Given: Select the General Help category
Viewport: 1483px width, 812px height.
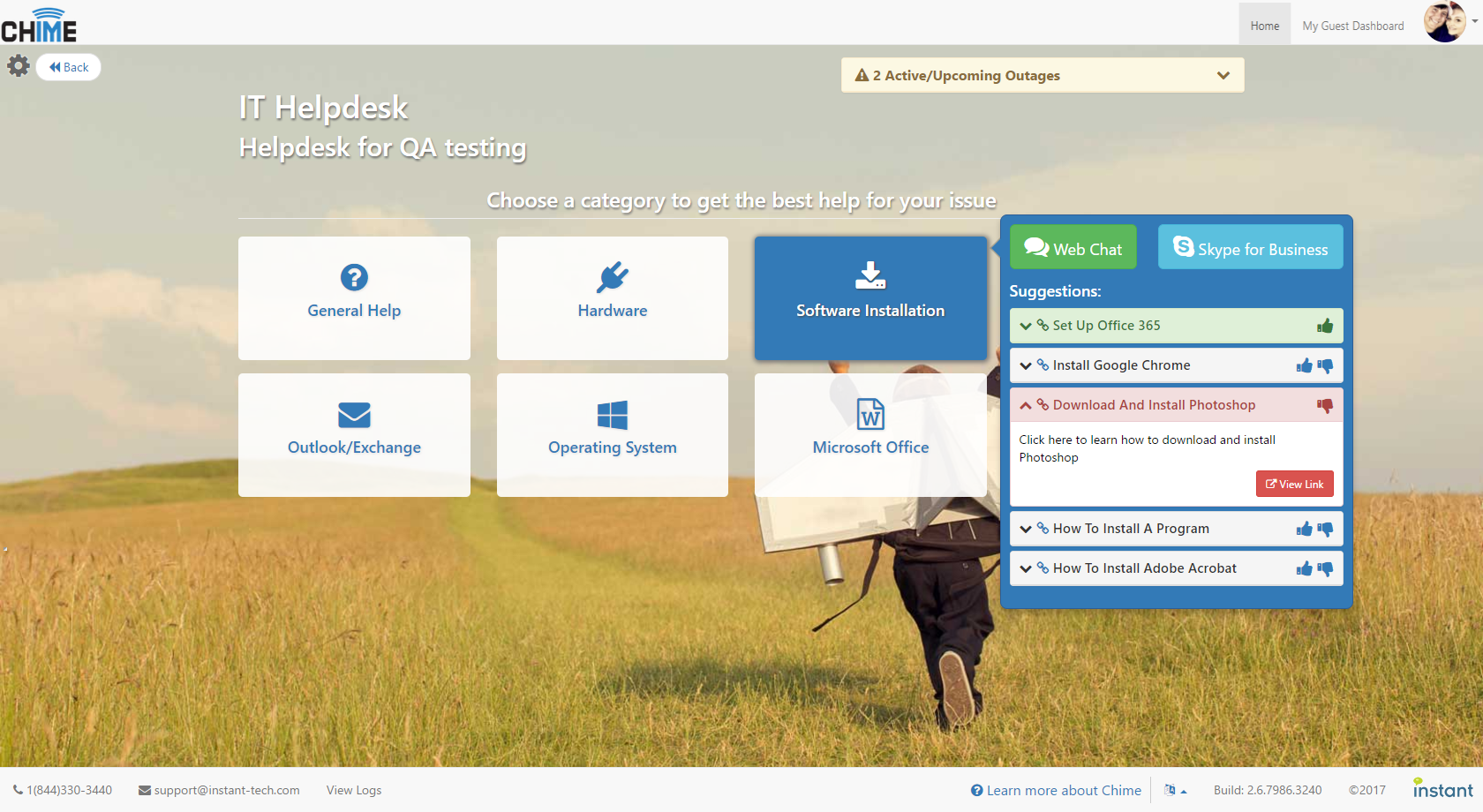Looking at the screenshot, I should 354,298.
